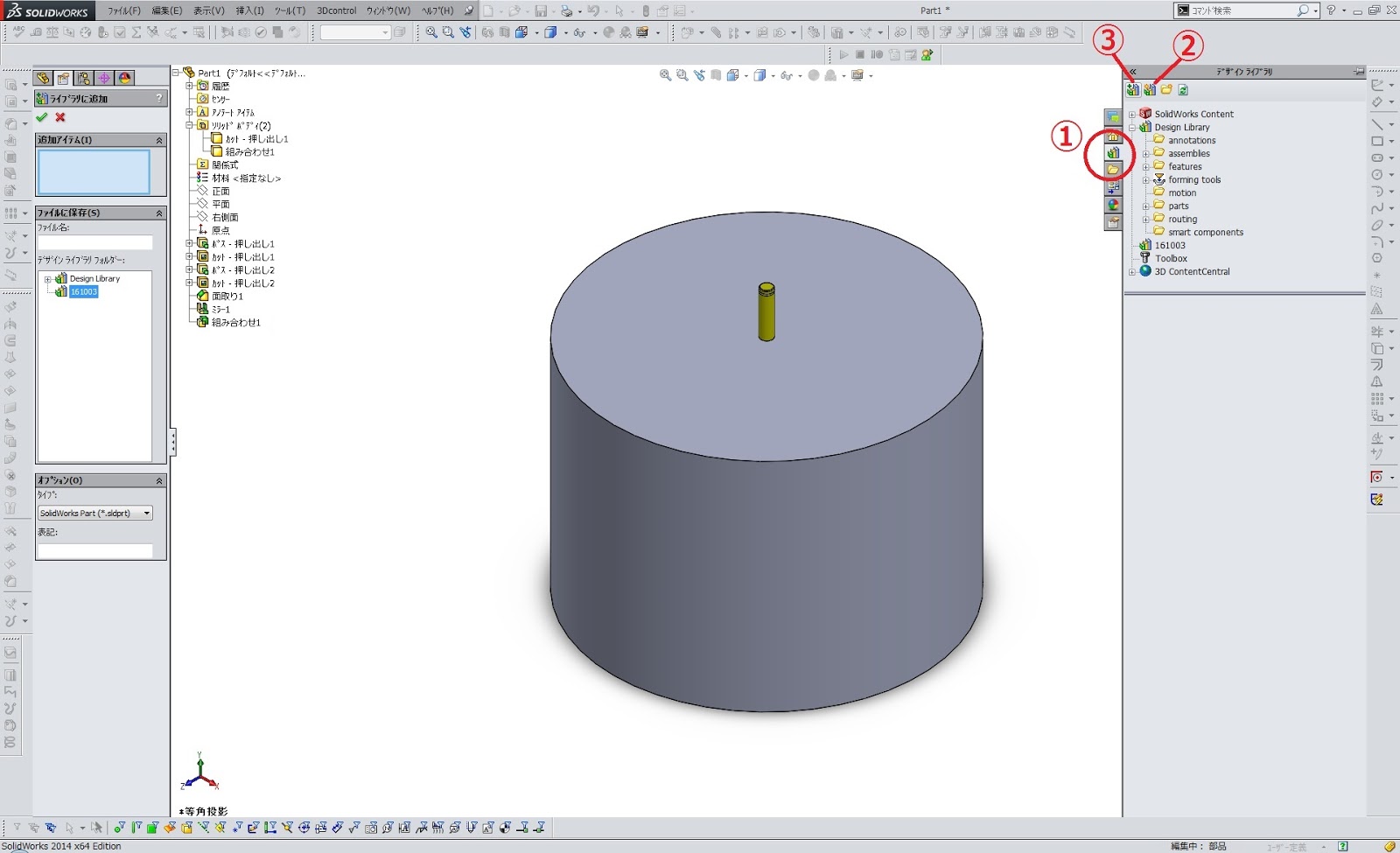
Task: Expand ボス - 押し出し1 feature node
Action: 189,243
